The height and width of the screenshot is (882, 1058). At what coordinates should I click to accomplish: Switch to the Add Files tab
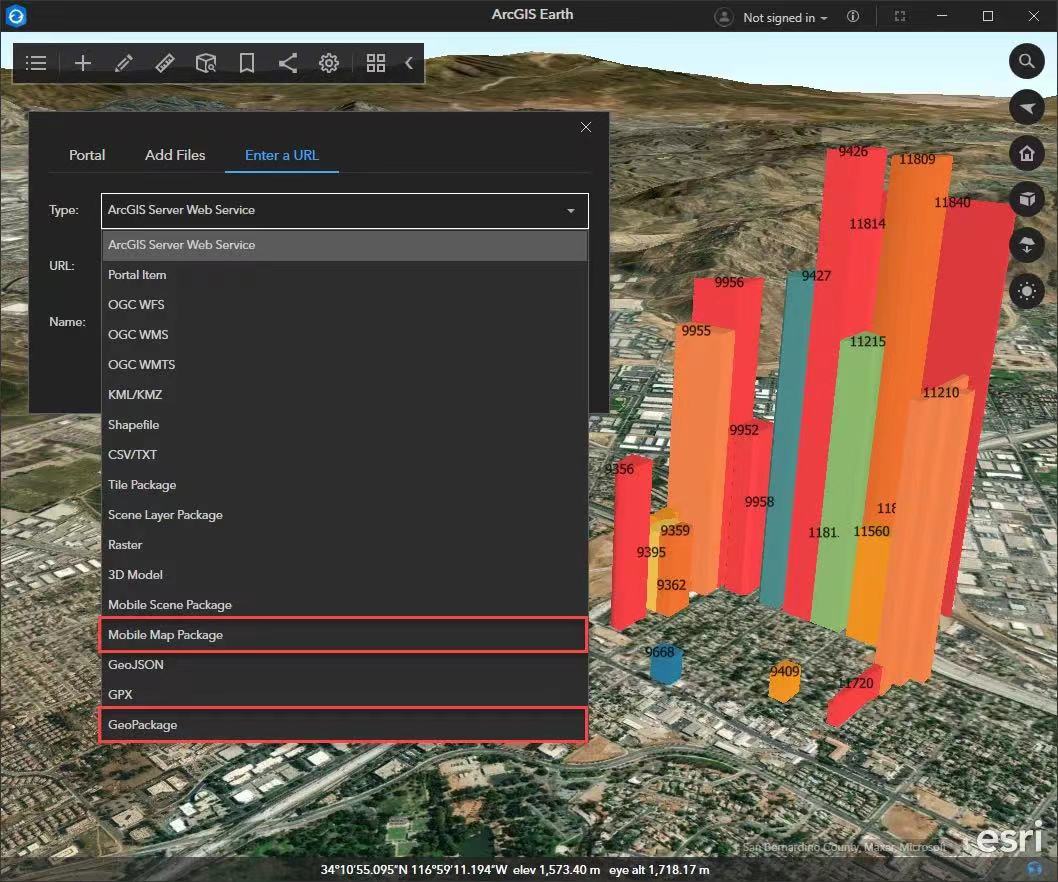pyautogui.click(x=175, y=155)
